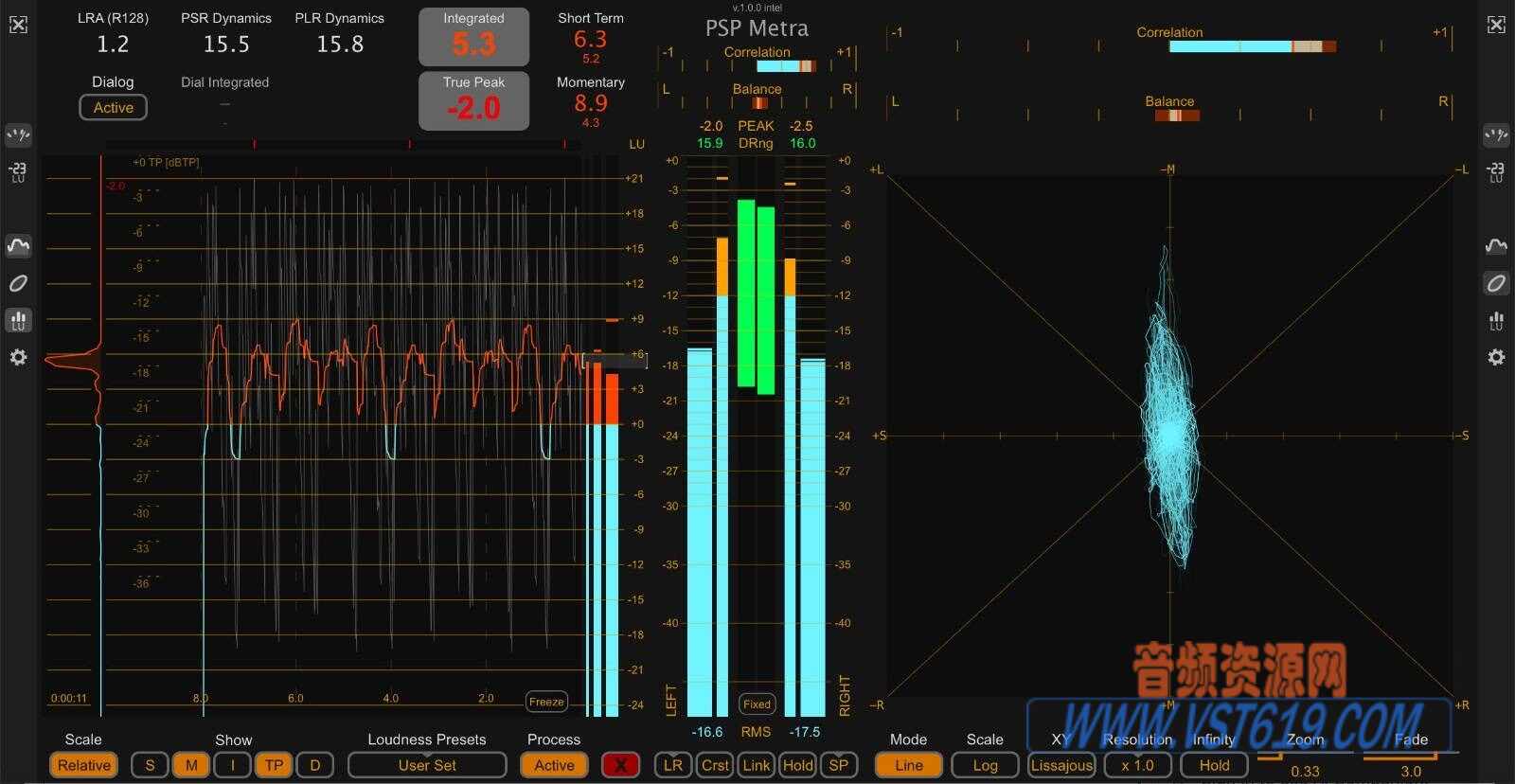Open settings gear in right sidebar

[1496, 357]
